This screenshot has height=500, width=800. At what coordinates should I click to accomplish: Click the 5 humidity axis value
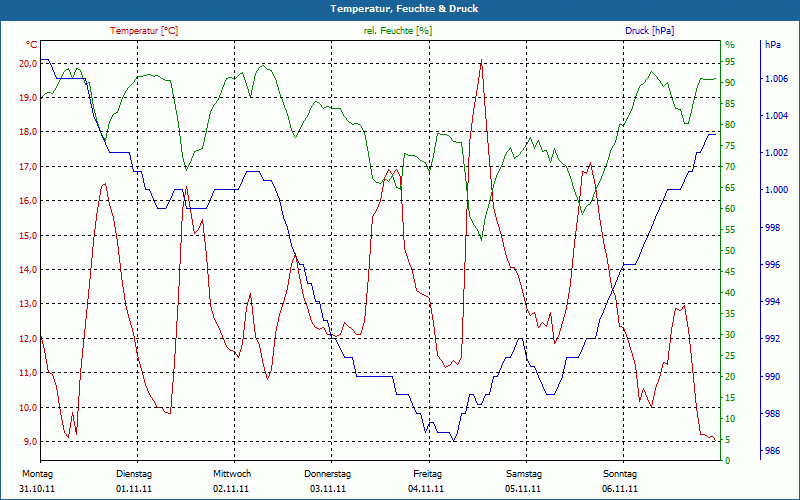coord(728,440)
